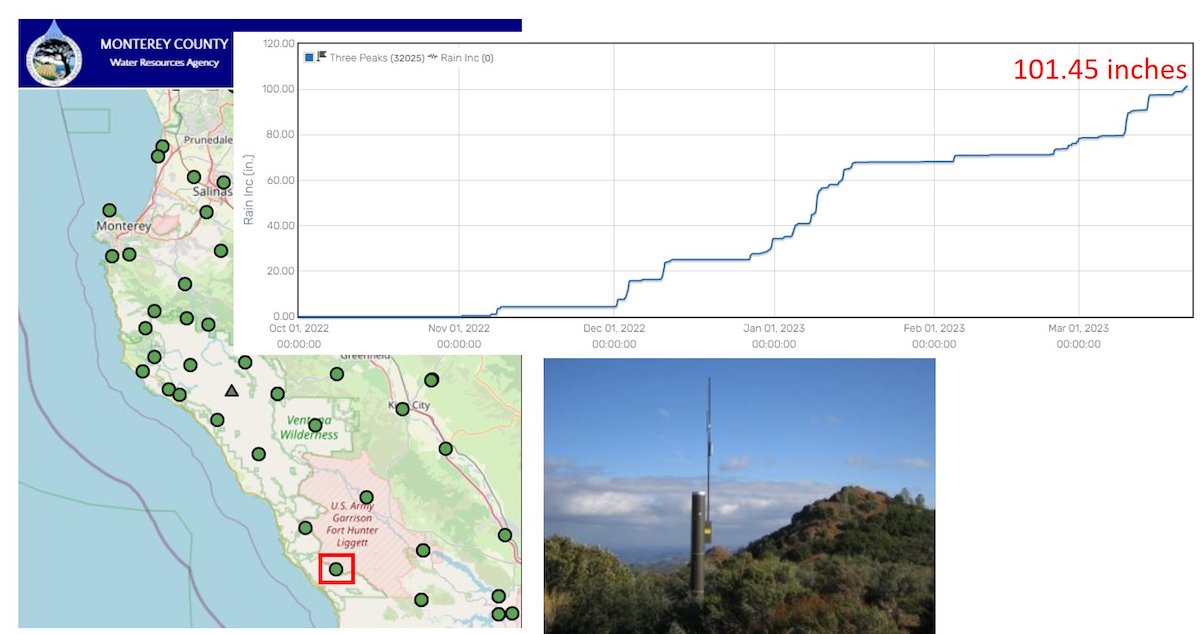Select the station marker in Ventana Wilderness
The height and width of the screenshot is (634, 1200).
pyautogui.click(x=315, y=425)
